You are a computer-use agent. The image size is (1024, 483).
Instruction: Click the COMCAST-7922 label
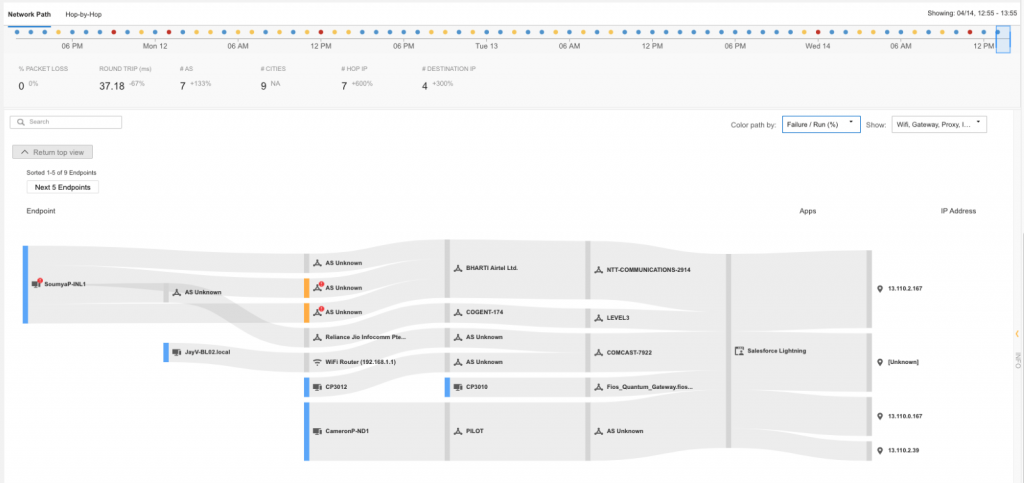point(630,352)
